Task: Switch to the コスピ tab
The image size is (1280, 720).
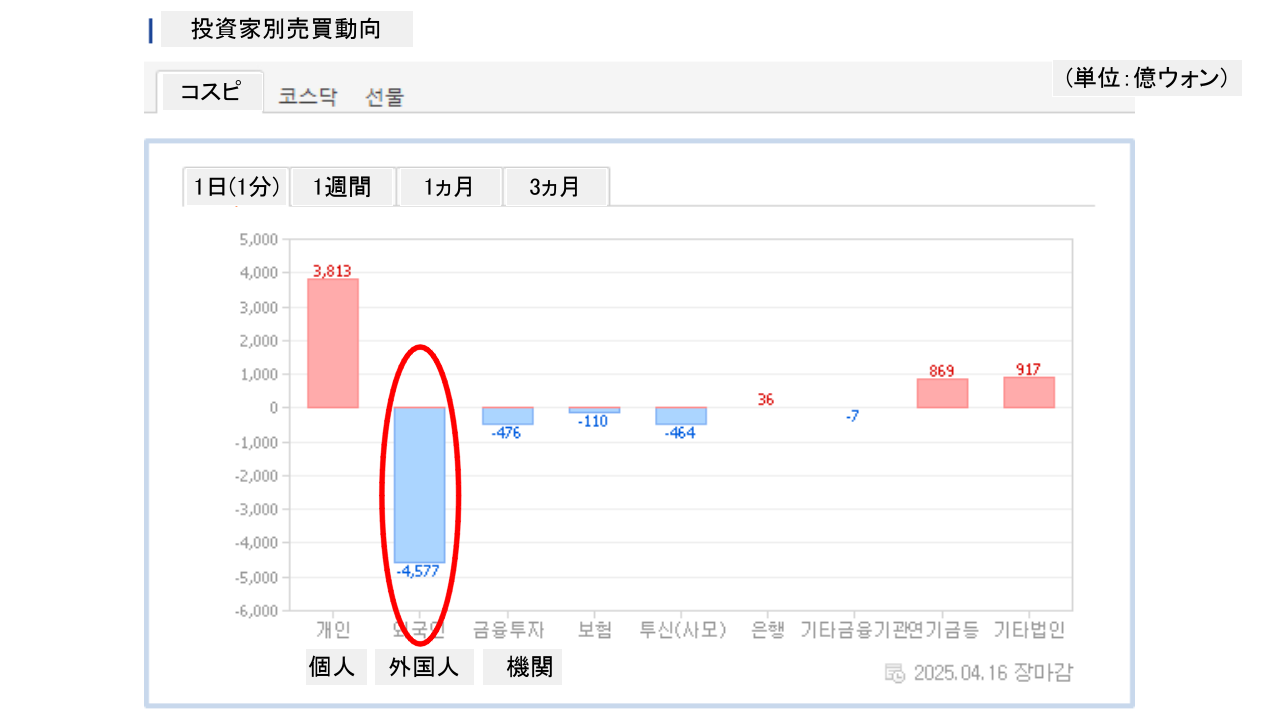Action: [x=210, y=92]
